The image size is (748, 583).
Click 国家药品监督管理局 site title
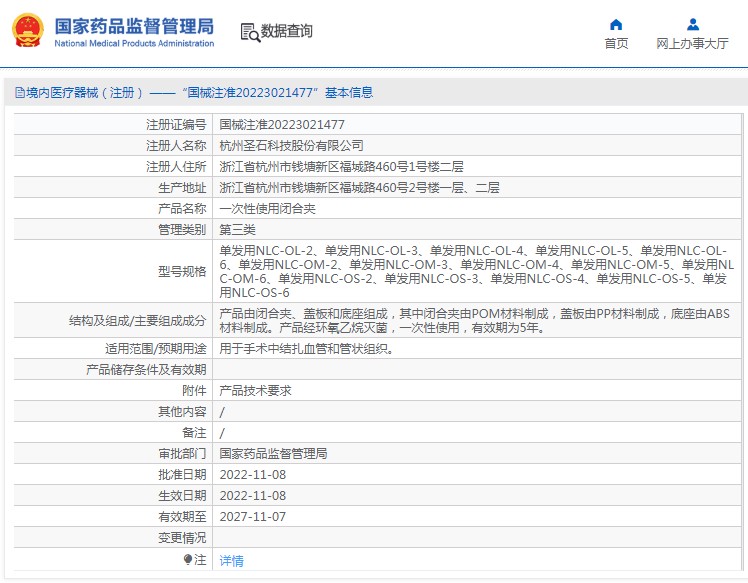click(134, 26)
